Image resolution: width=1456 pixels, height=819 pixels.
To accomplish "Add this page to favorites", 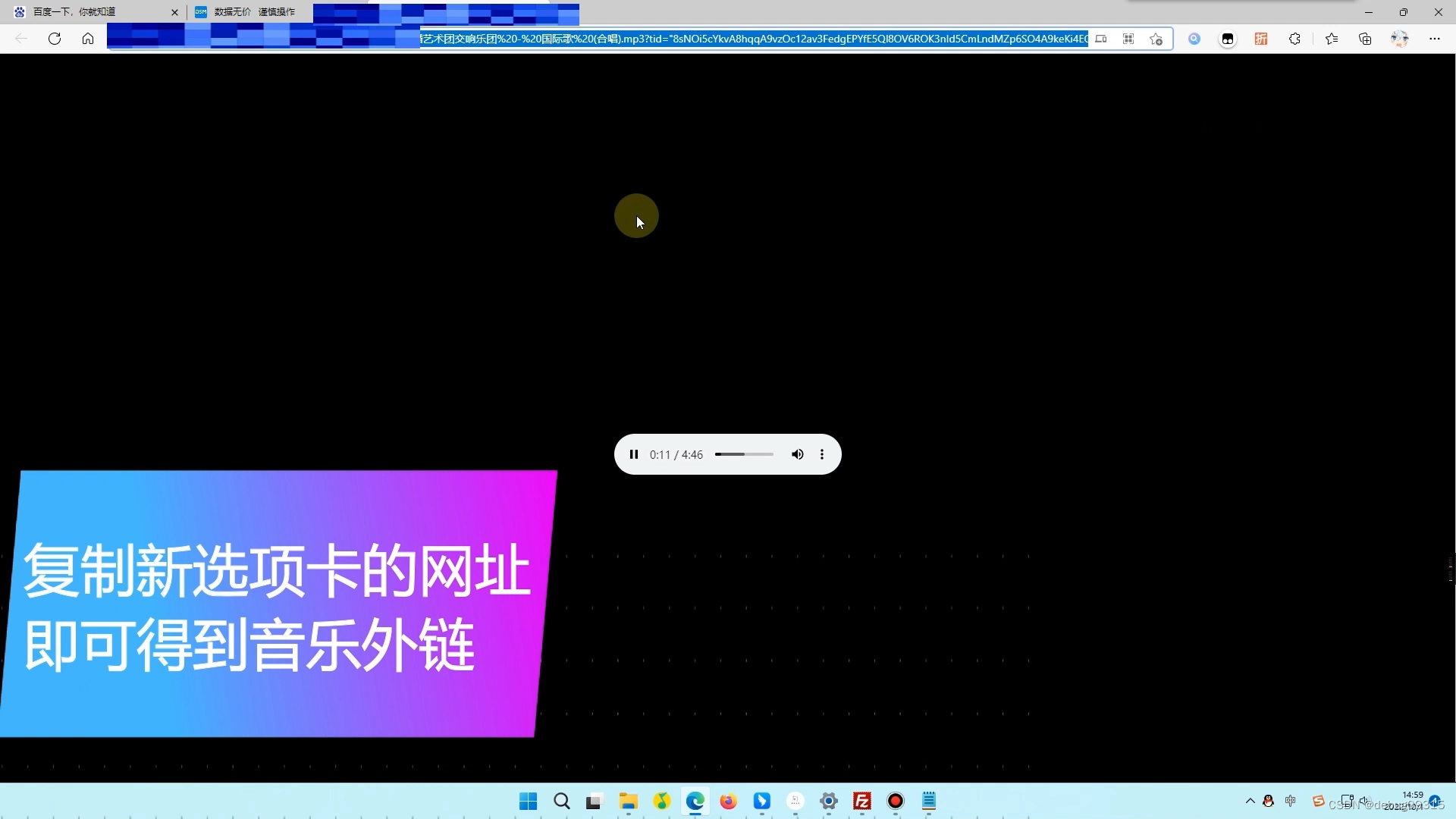I will pyautogui.click(x=1156, y=39).
